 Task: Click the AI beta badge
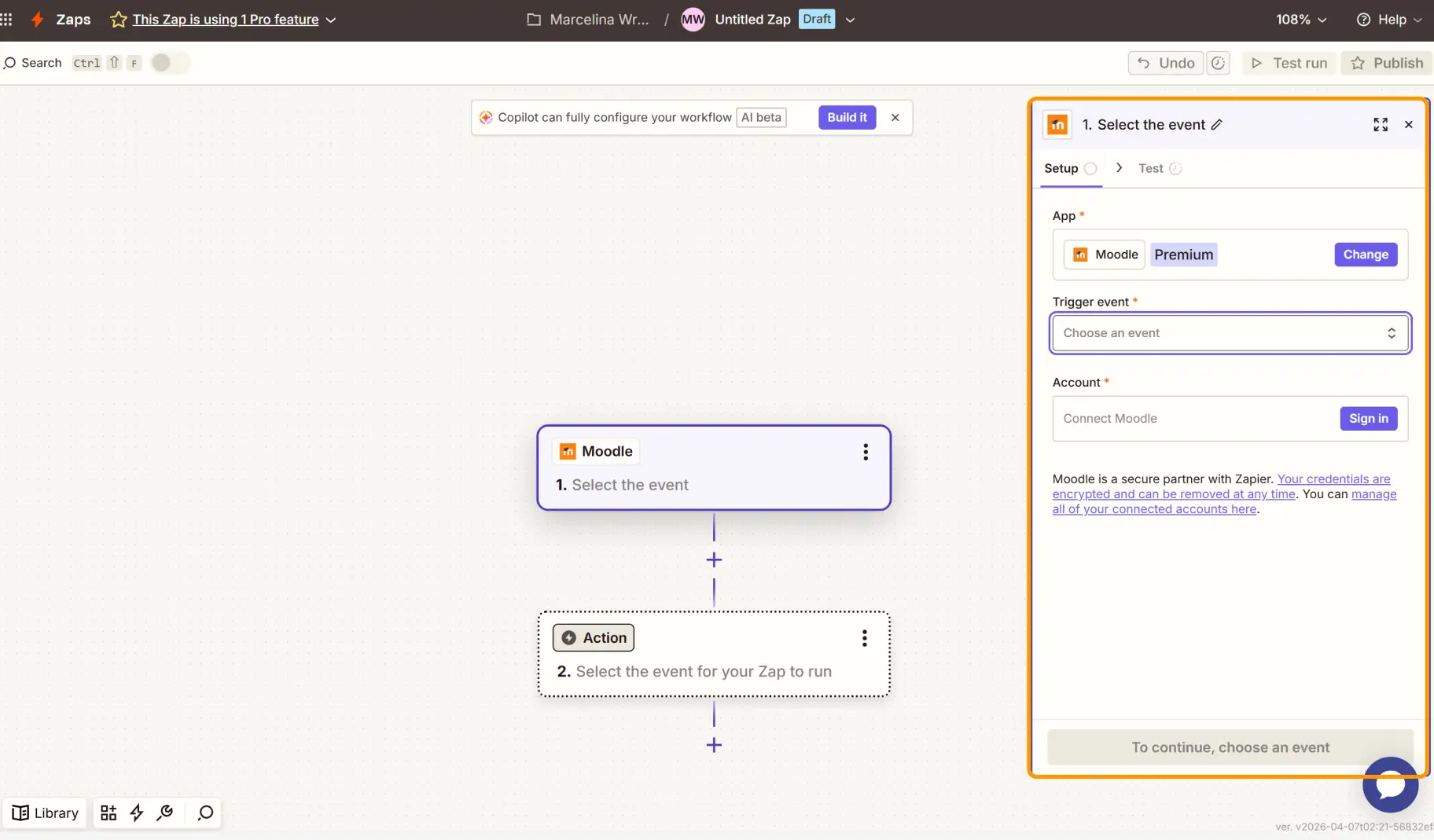[x=761, y=117]
